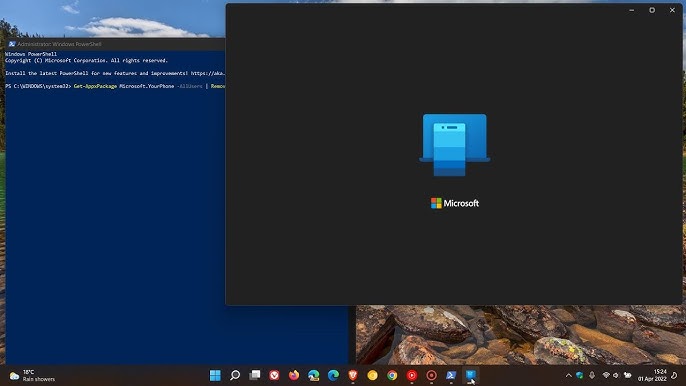Open Edge Canary icon in the taskbar
The height and width of the screenshot is (386, 686).
314,375
